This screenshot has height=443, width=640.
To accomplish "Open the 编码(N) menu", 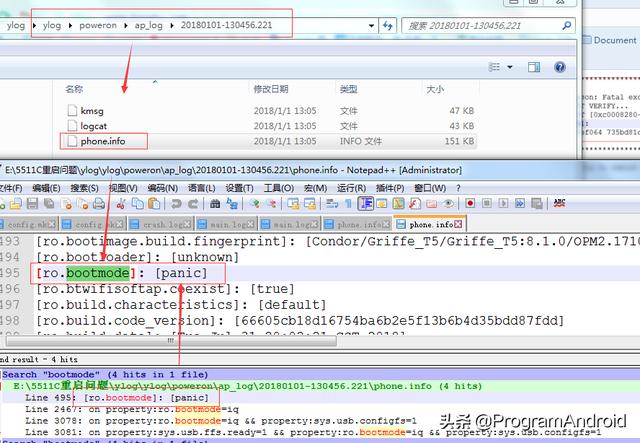I will [x=162, y=188].
